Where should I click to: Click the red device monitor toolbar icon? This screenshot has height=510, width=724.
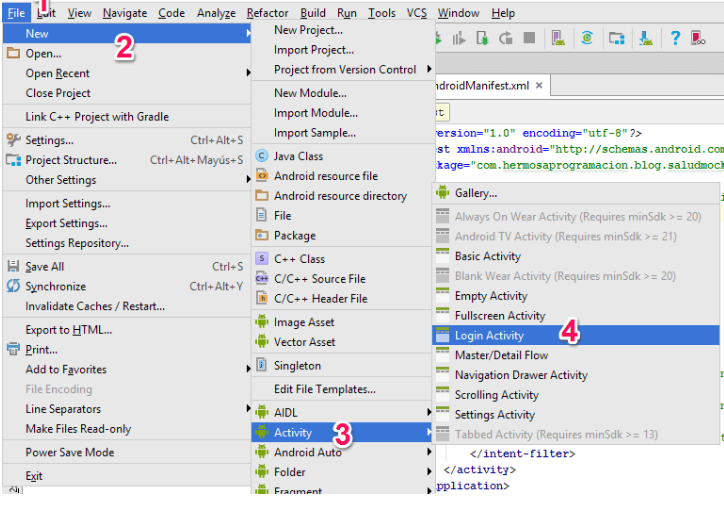click(x=698, y=38)
